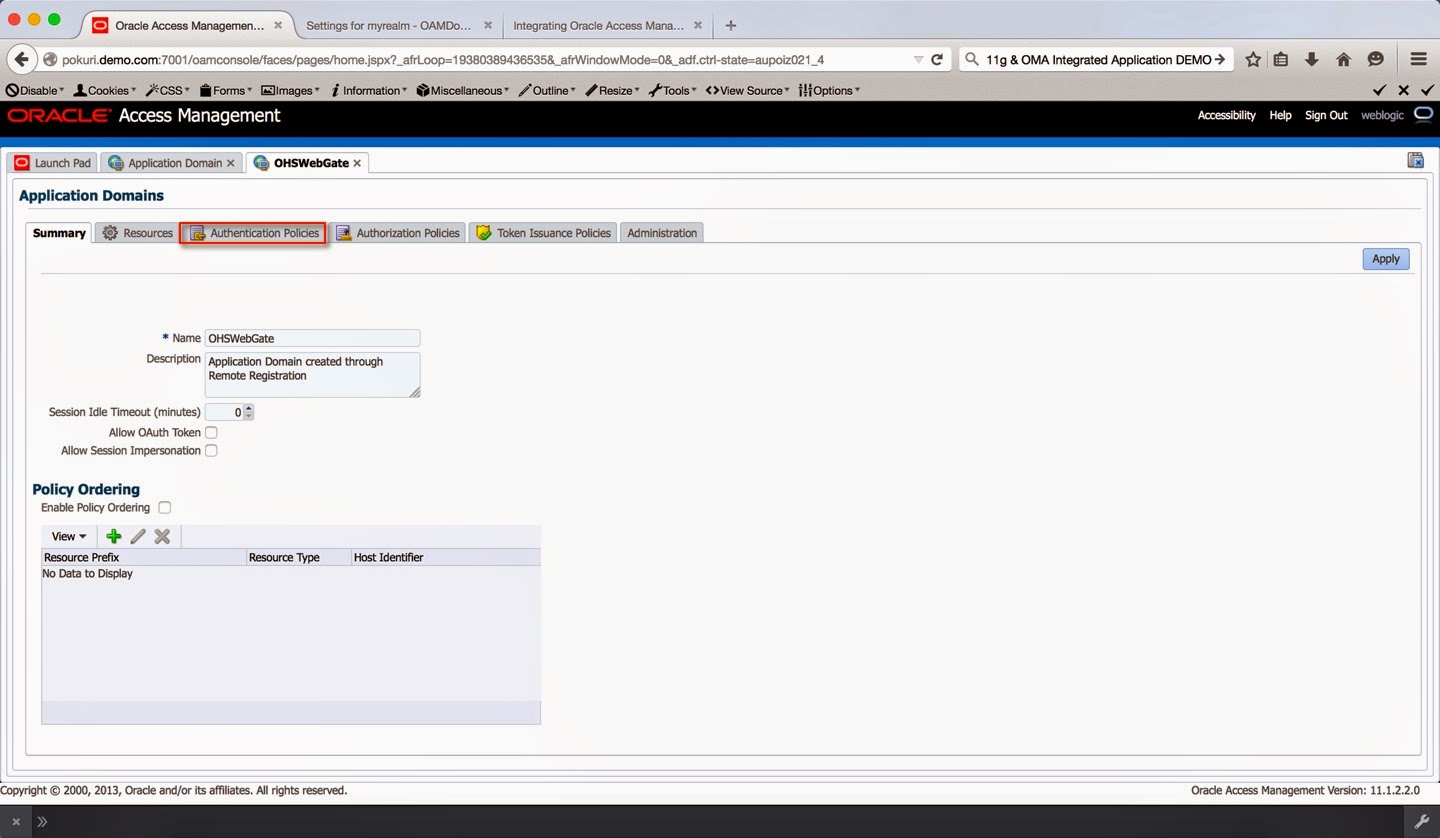Click Sign Out link
Screen dimensions: 1440x838
pos(1326,115)
